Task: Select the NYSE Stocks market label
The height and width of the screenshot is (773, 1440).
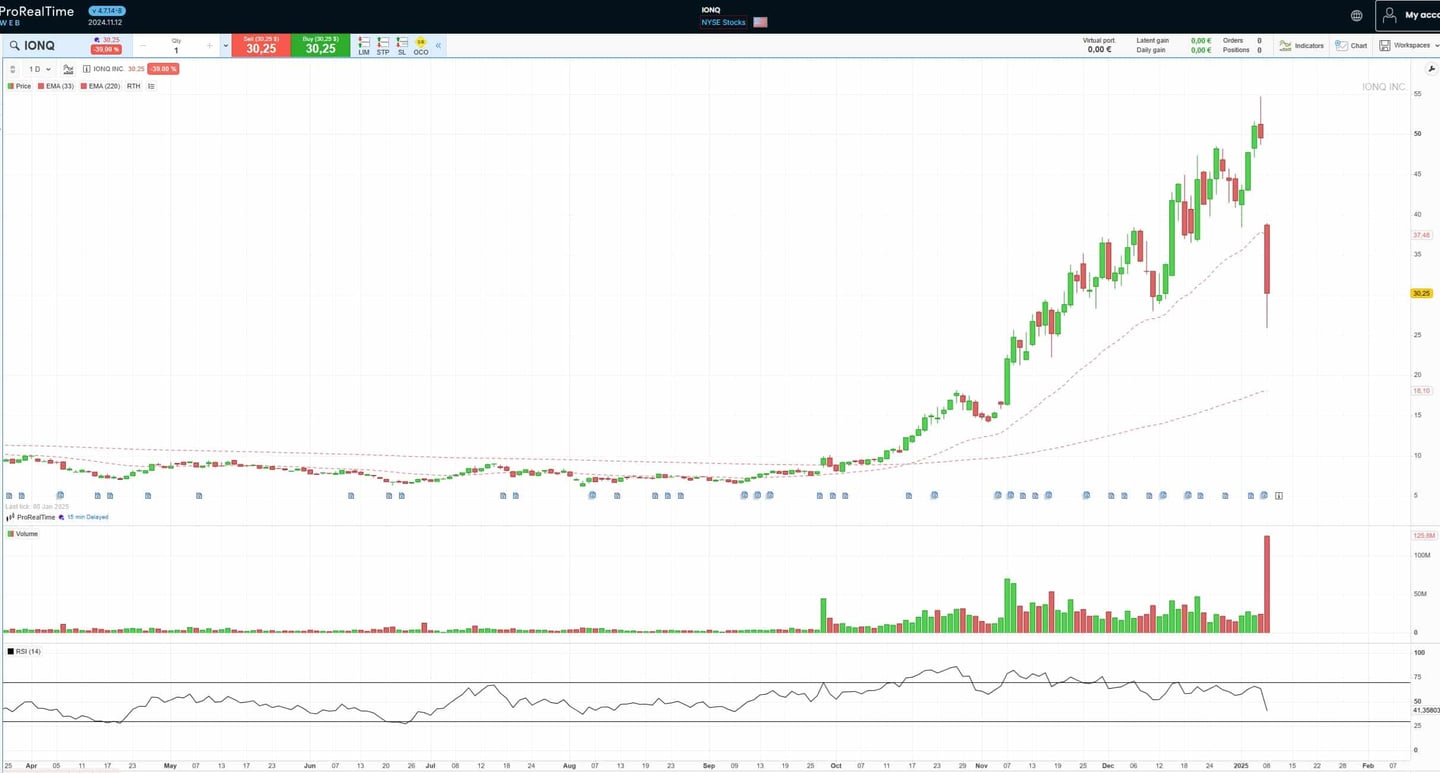Action: [x=722, y=21]
